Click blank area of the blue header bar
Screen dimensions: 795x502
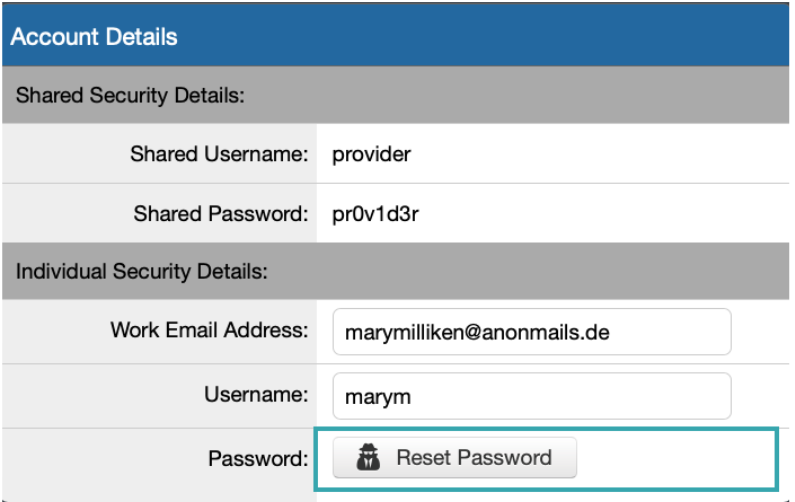(x=482, y=35)
